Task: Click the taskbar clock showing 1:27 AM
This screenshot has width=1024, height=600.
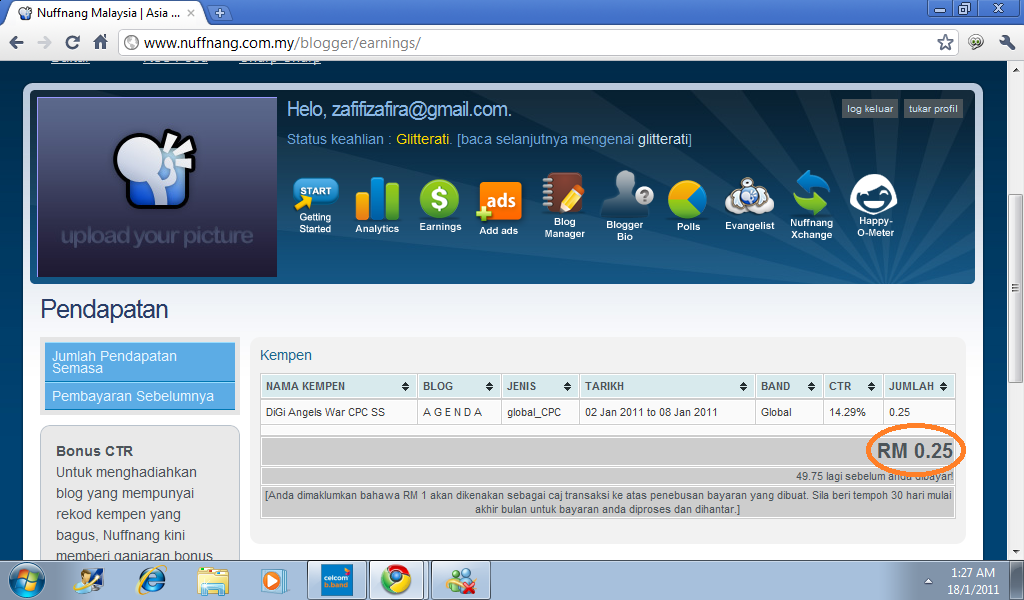Action: [x=972, y=573]
